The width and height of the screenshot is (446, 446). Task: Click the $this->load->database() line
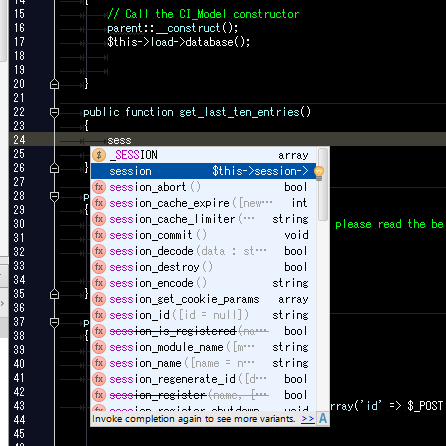click(179, 42)
